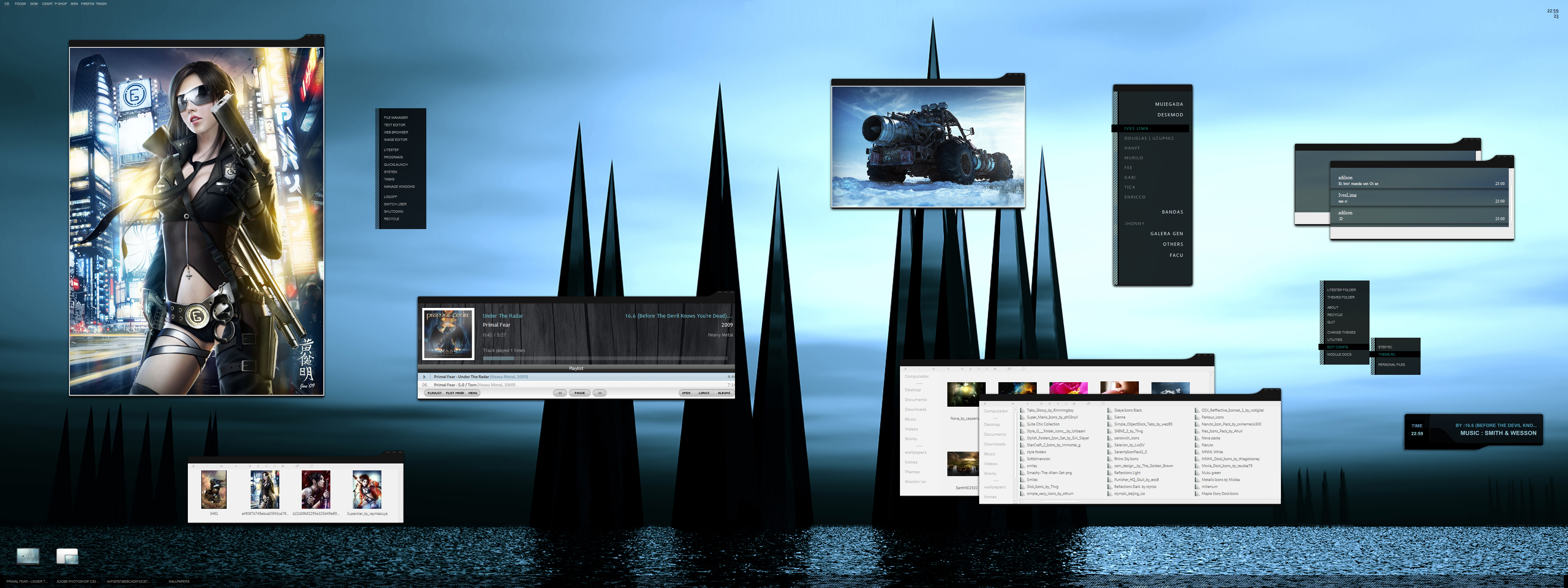Select contact DOUGLAS | UZUP4K2

pos(1149,138)
